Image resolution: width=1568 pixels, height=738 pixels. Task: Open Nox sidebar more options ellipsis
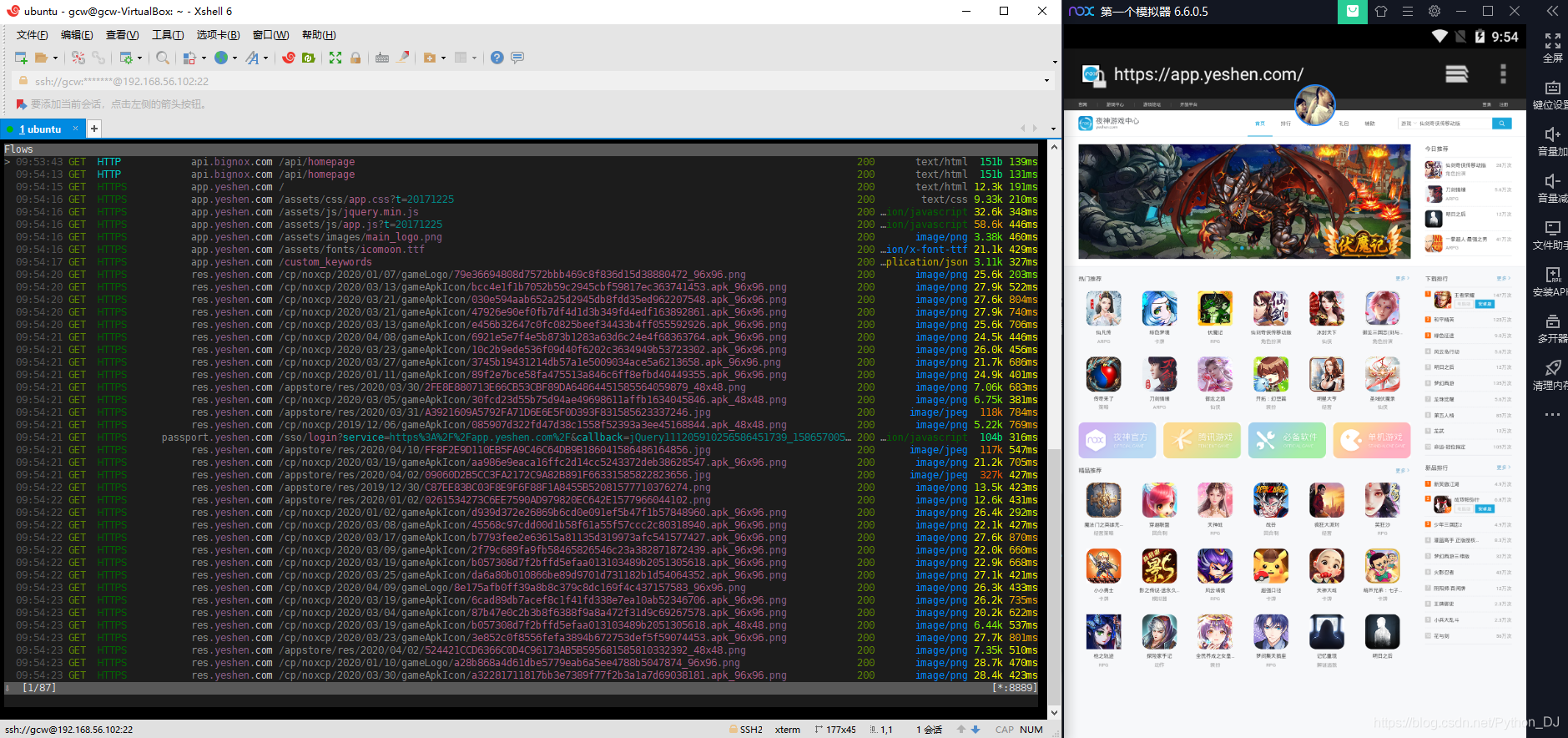[1552, 414]
